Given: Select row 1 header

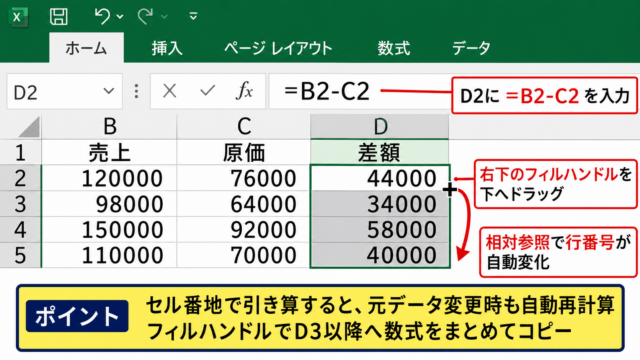Looking at the screenshot, I should point(20,153).
